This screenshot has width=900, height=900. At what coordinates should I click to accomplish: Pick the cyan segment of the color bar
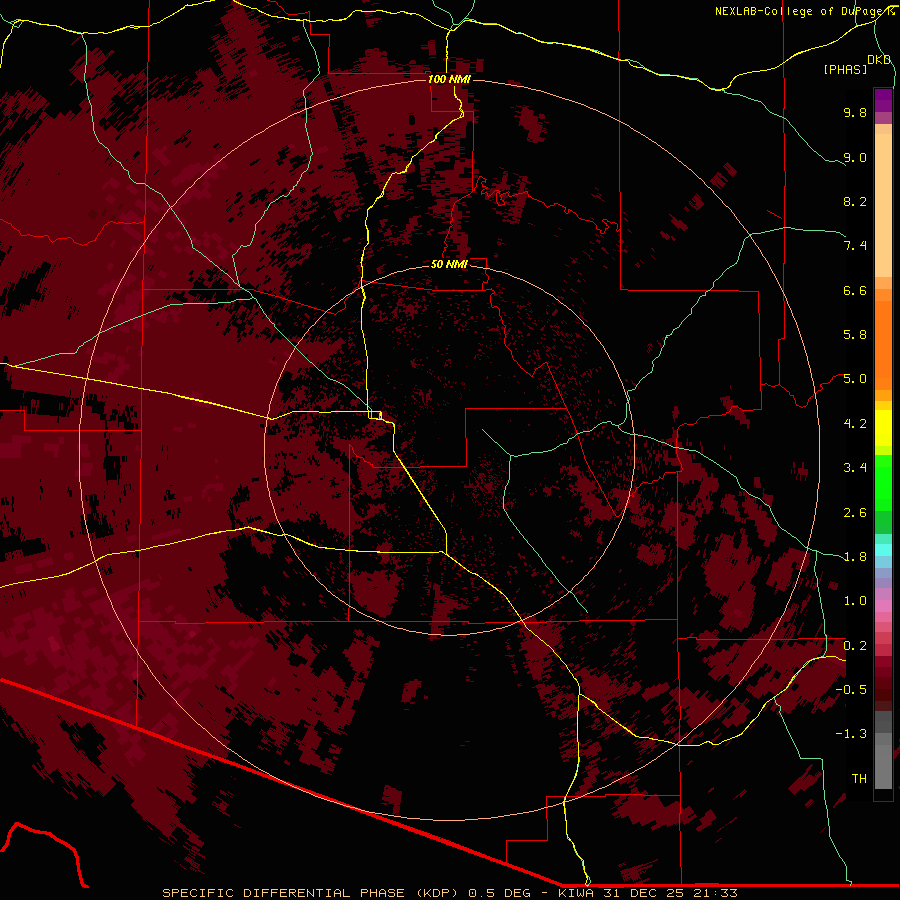coord(883,550)
